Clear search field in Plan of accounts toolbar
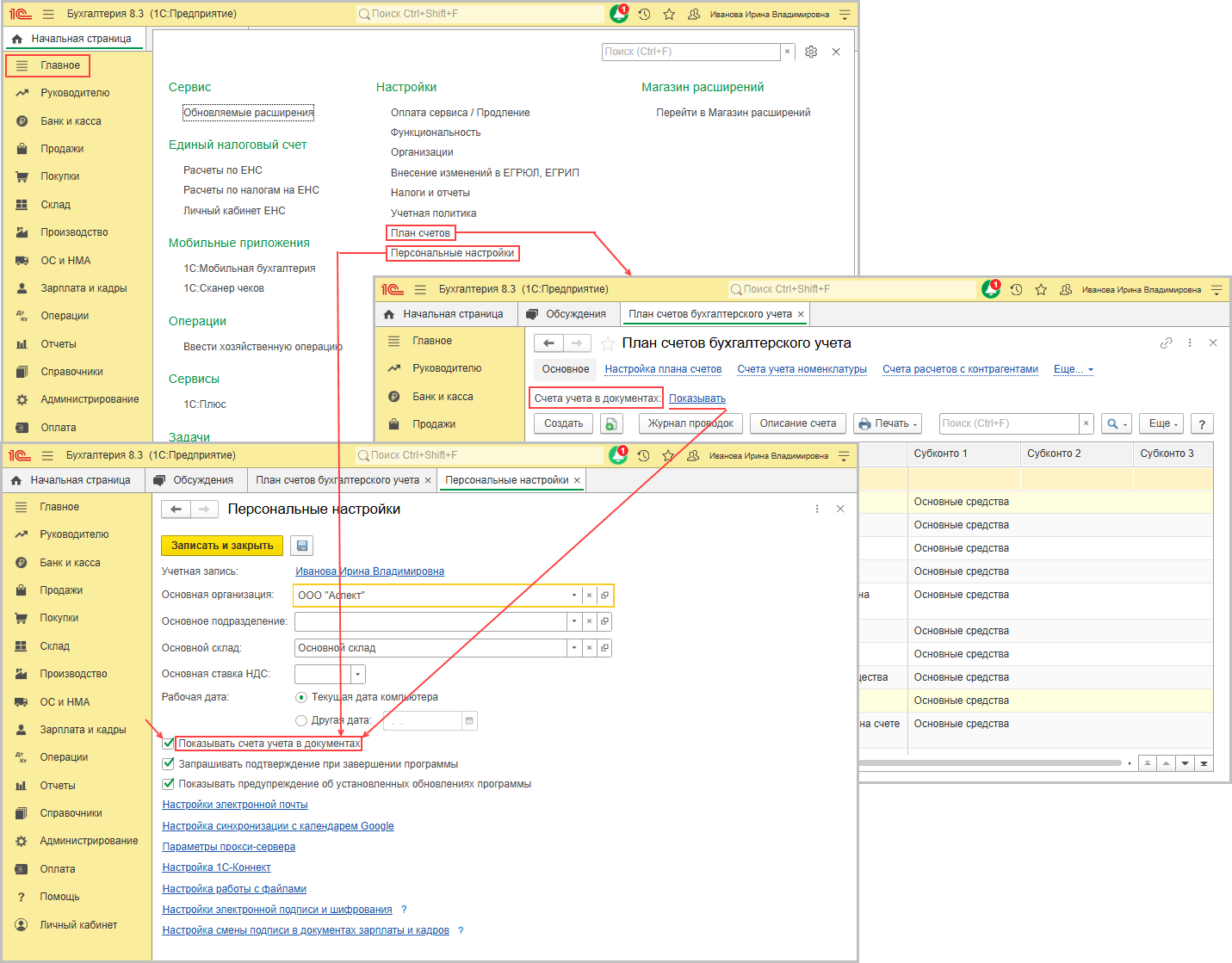The image size is (1232, 963). (x=1087, y=423)
